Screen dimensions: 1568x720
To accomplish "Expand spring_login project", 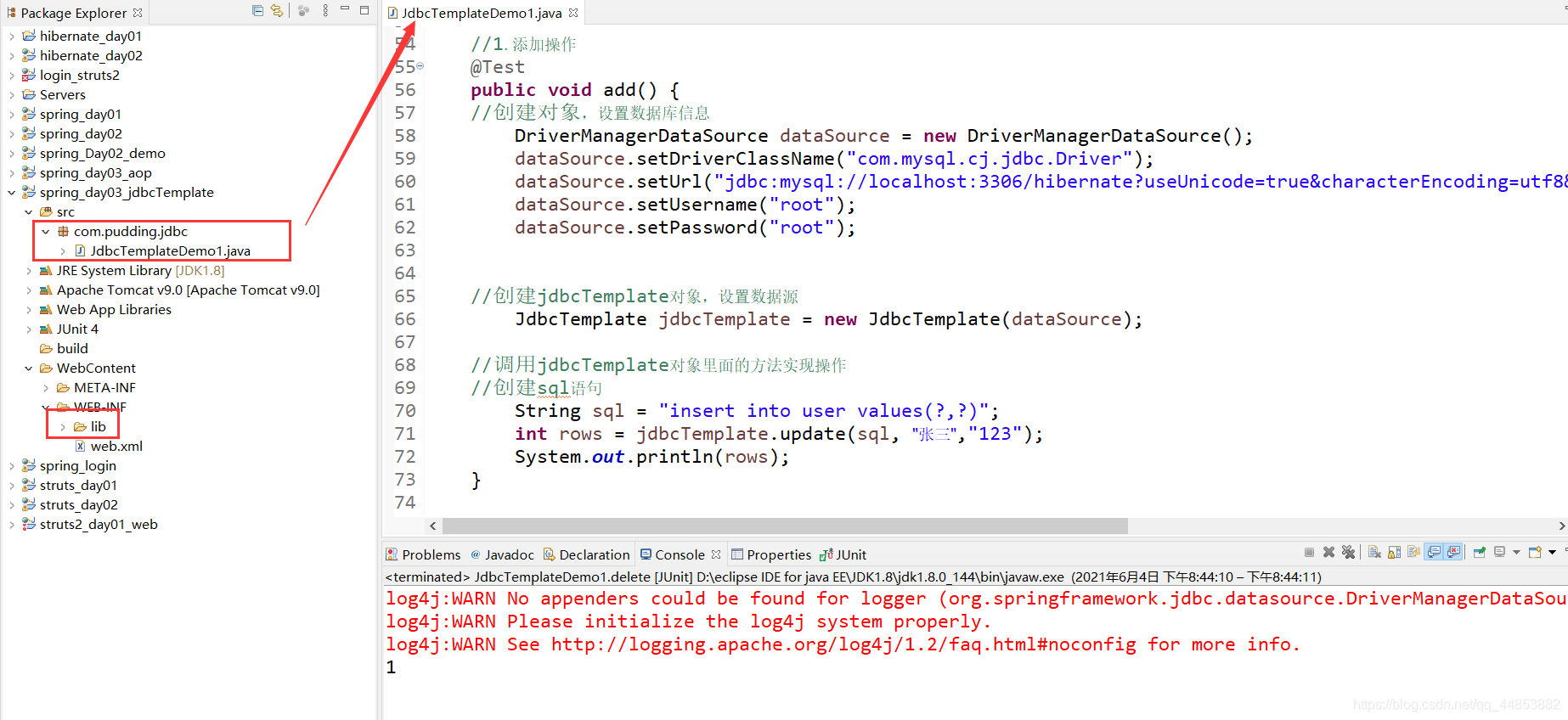I will [x=11, y=465].
